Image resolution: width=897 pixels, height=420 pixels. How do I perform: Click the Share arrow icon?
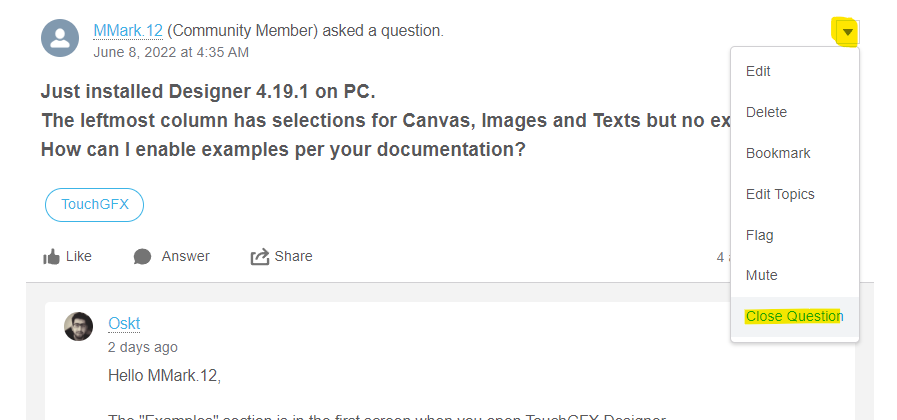260,257
